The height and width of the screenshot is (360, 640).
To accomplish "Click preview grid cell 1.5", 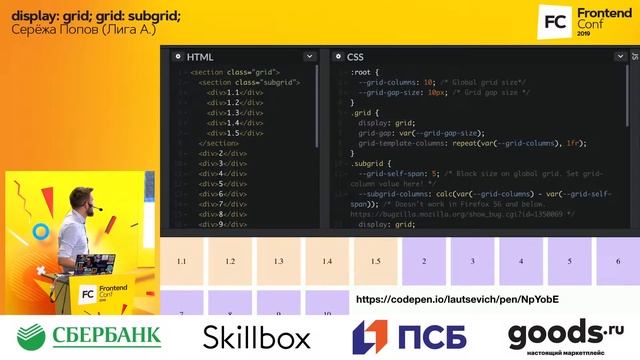I will (376, 261).
